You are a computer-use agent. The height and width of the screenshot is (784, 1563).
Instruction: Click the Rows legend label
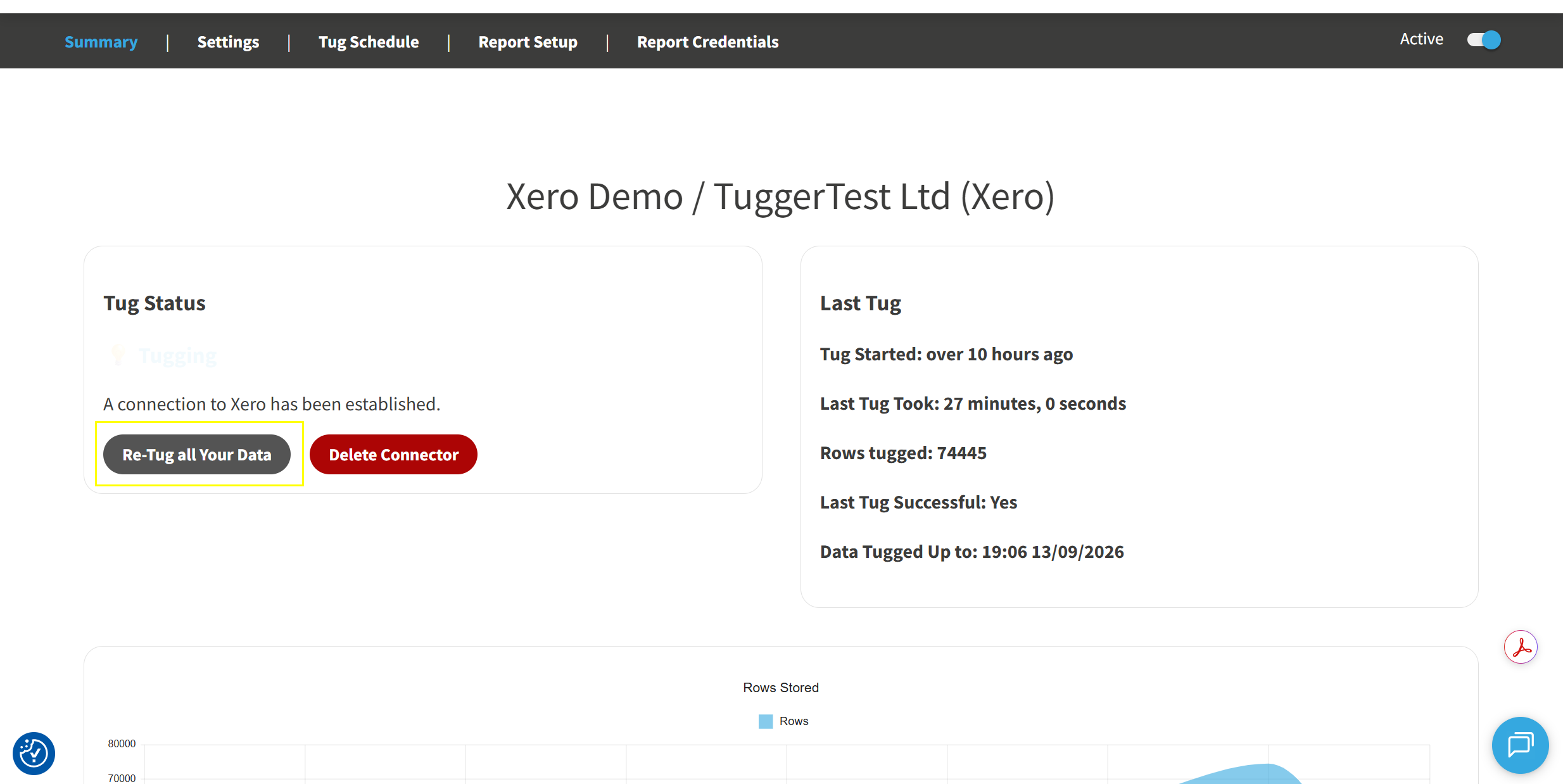794,721
